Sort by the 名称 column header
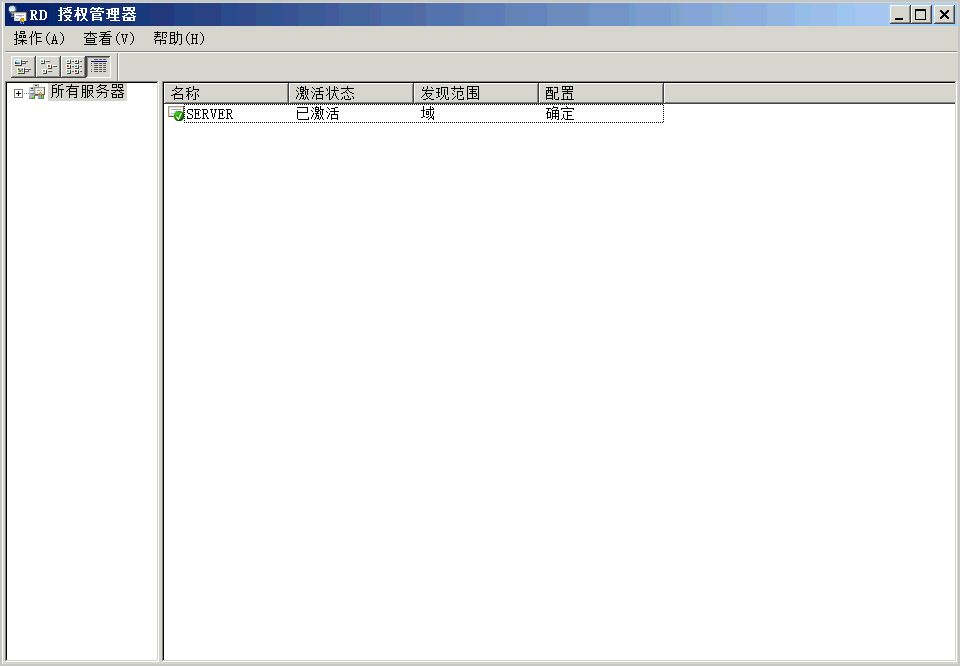 tap(226, 93)
